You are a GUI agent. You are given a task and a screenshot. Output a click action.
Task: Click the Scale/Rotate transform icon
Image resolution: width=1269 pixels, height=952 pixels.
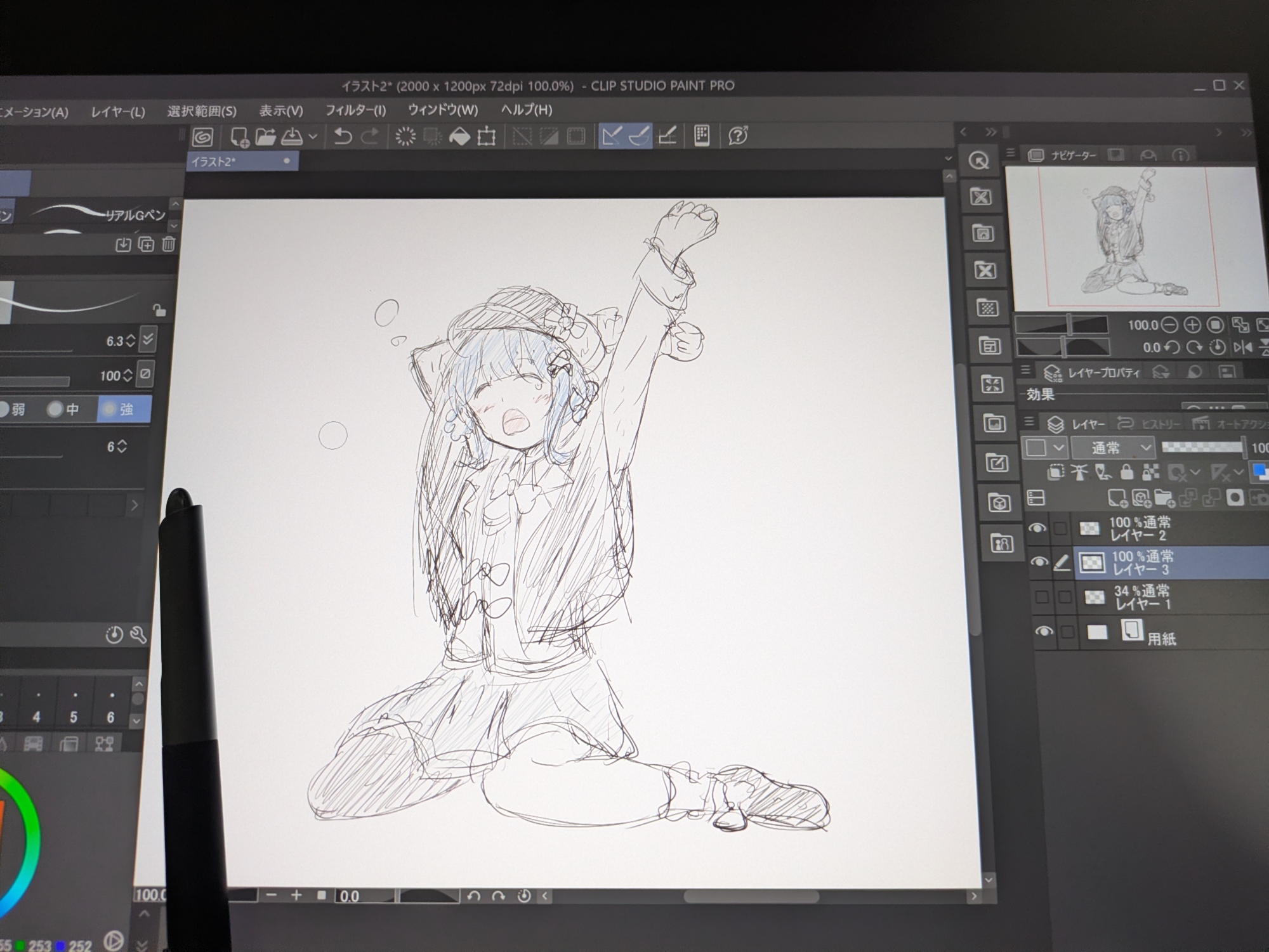pyautogui.click(x=487, y=136)
